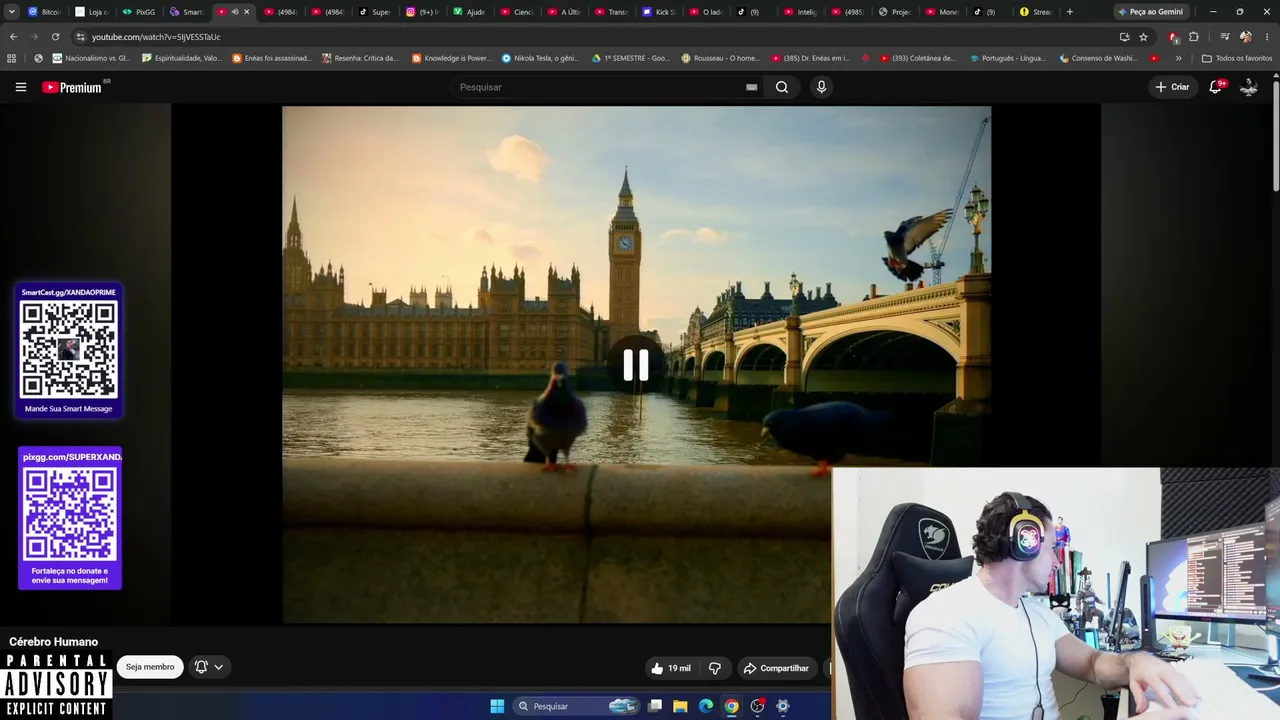Click the Seja membro button
The width and height of the screenshot is (1280, 720).
(150, 667)
